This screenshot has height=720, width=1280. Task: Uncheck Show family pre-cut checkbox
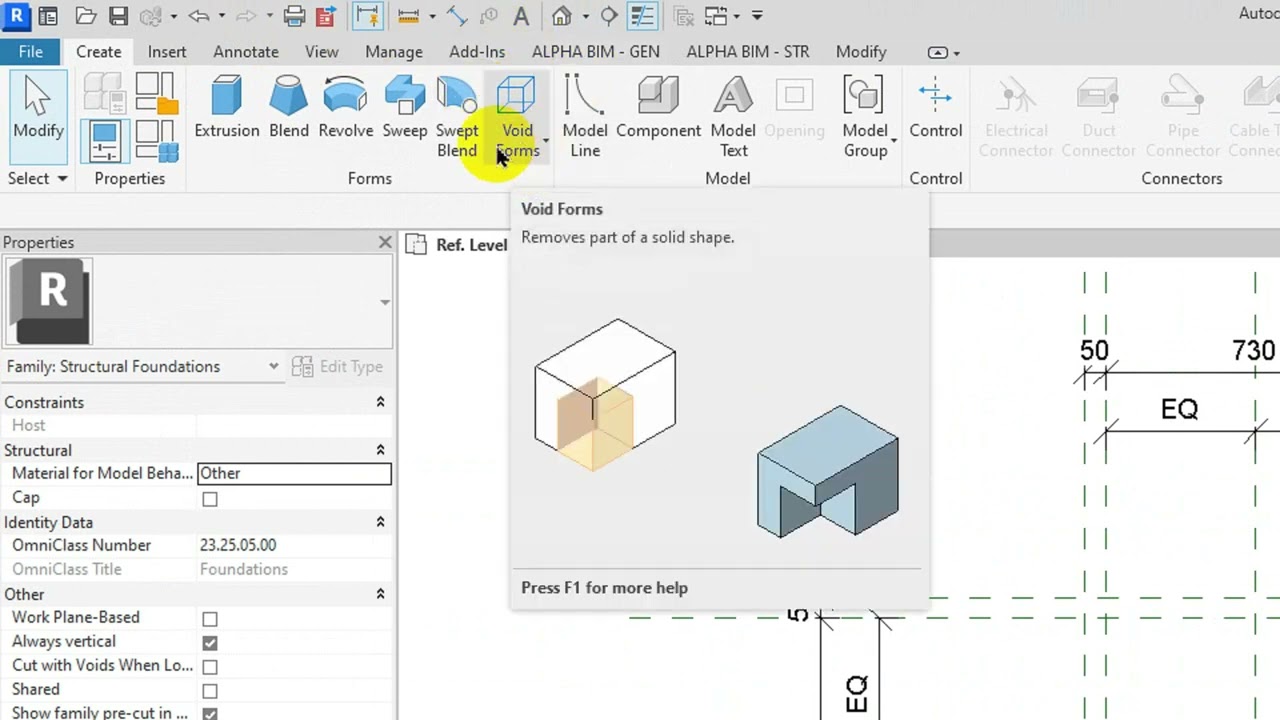210,714
